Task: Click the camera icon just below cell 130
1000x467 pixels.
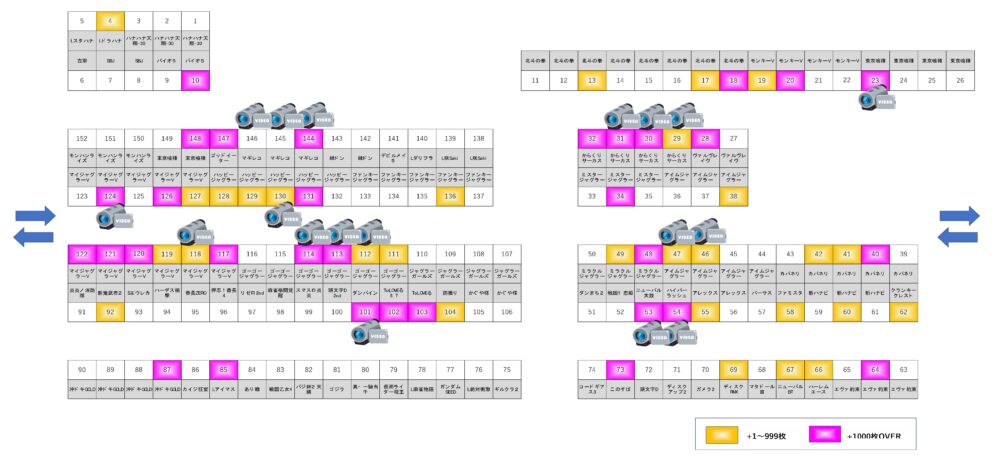Action: [x=283, y=216]
